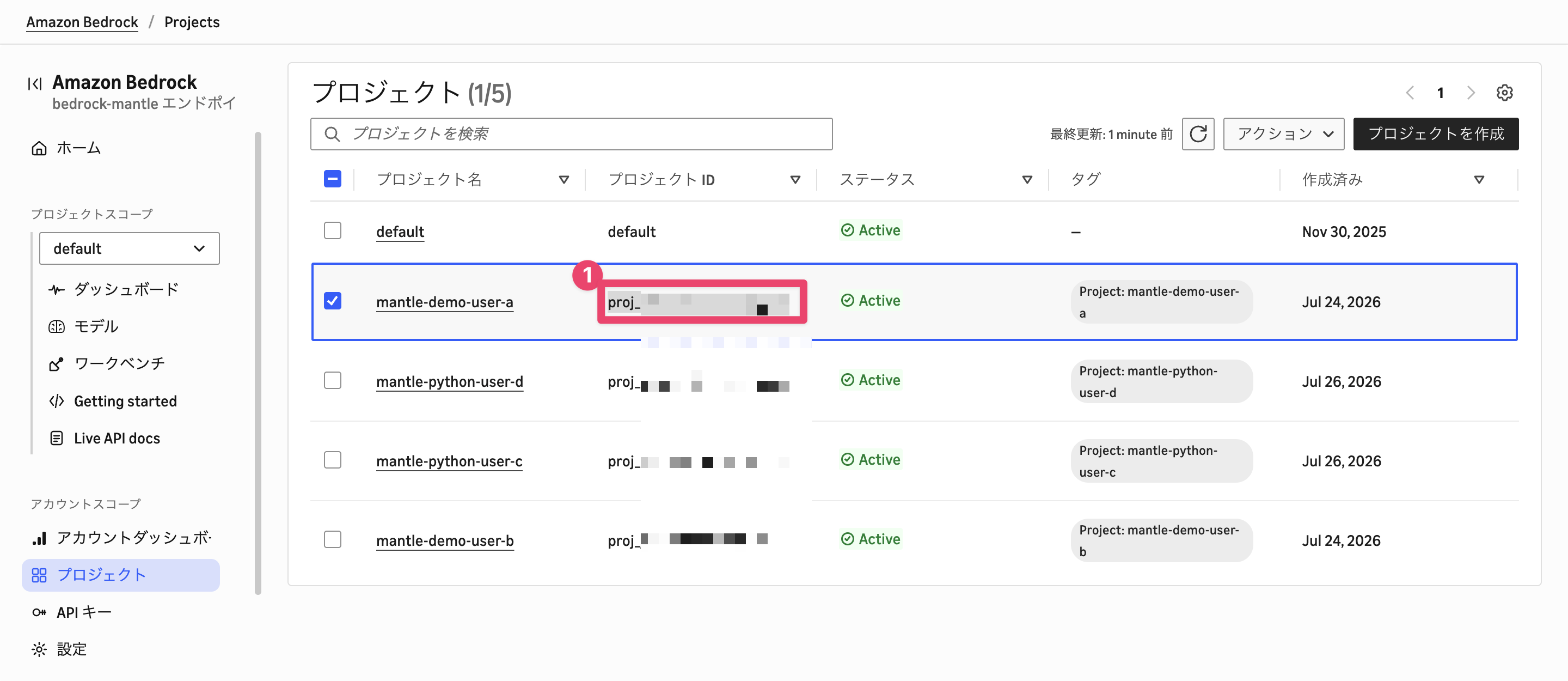Open the mantle-python-user-d project link

coord(449,382)
